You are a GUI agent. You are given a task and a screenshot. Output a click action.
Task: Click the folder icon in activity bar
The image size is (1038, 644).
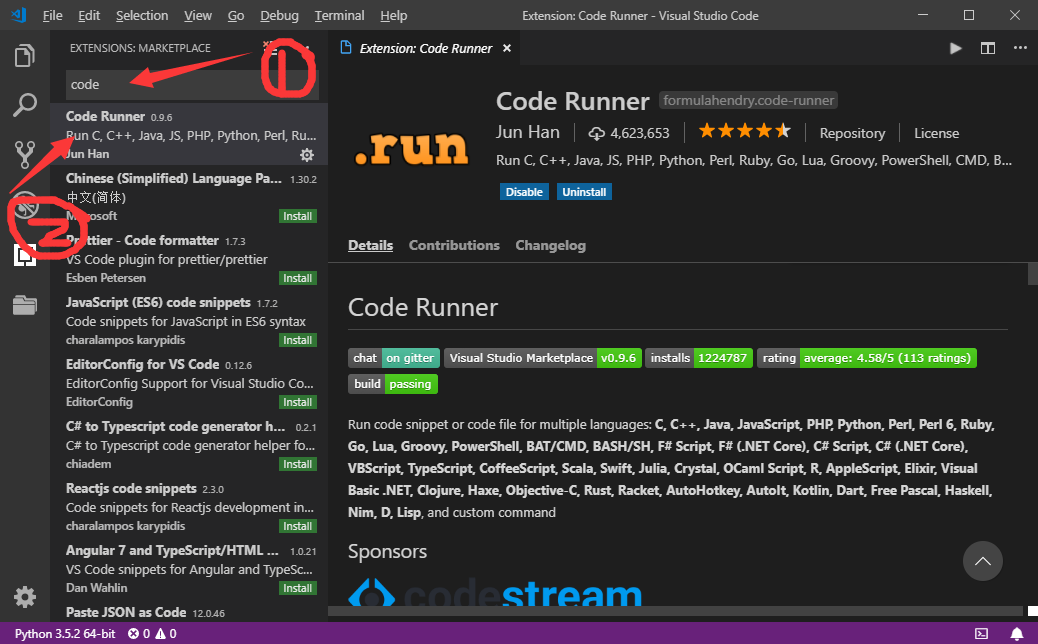click(25, 305)
